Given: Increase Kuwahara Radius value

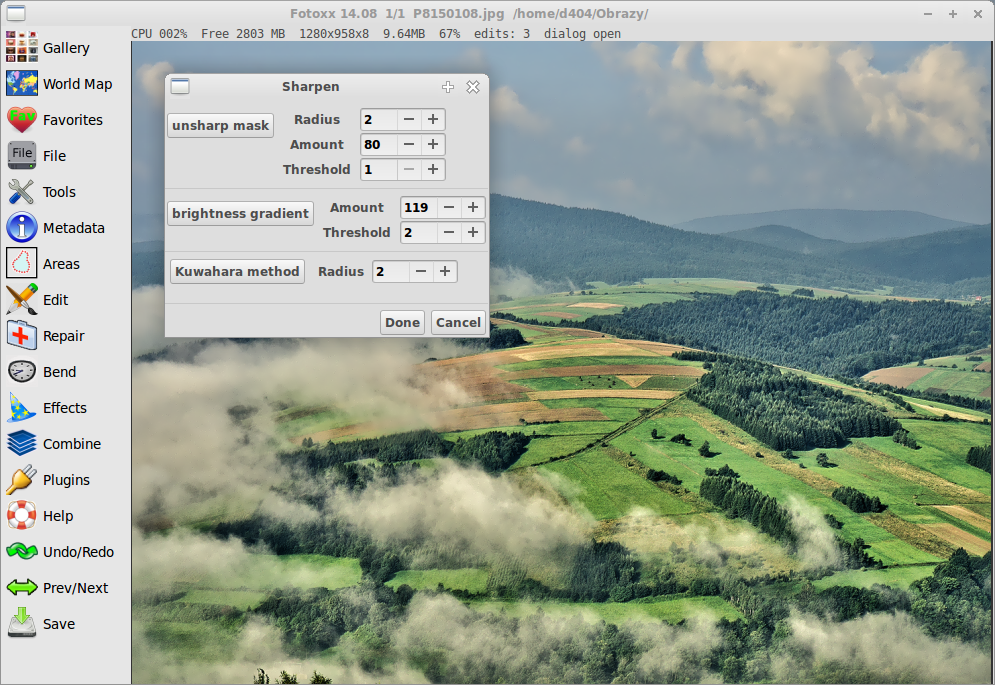Looking at the screenshot, I should (x=445, y=272).
